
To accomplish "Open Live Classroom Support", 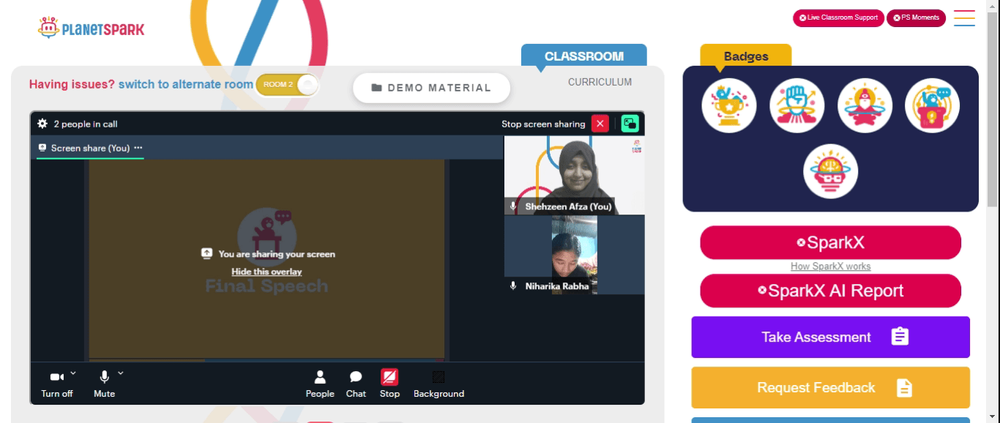I will (x=838, y=18).
